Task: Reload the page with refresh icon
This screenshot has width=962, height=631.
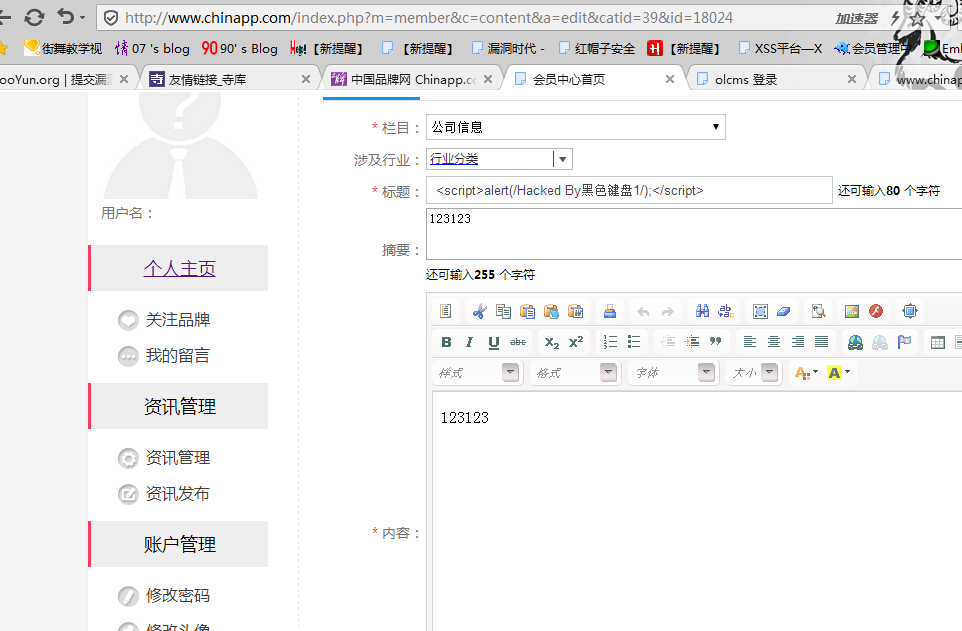Action: coord(34,17)
